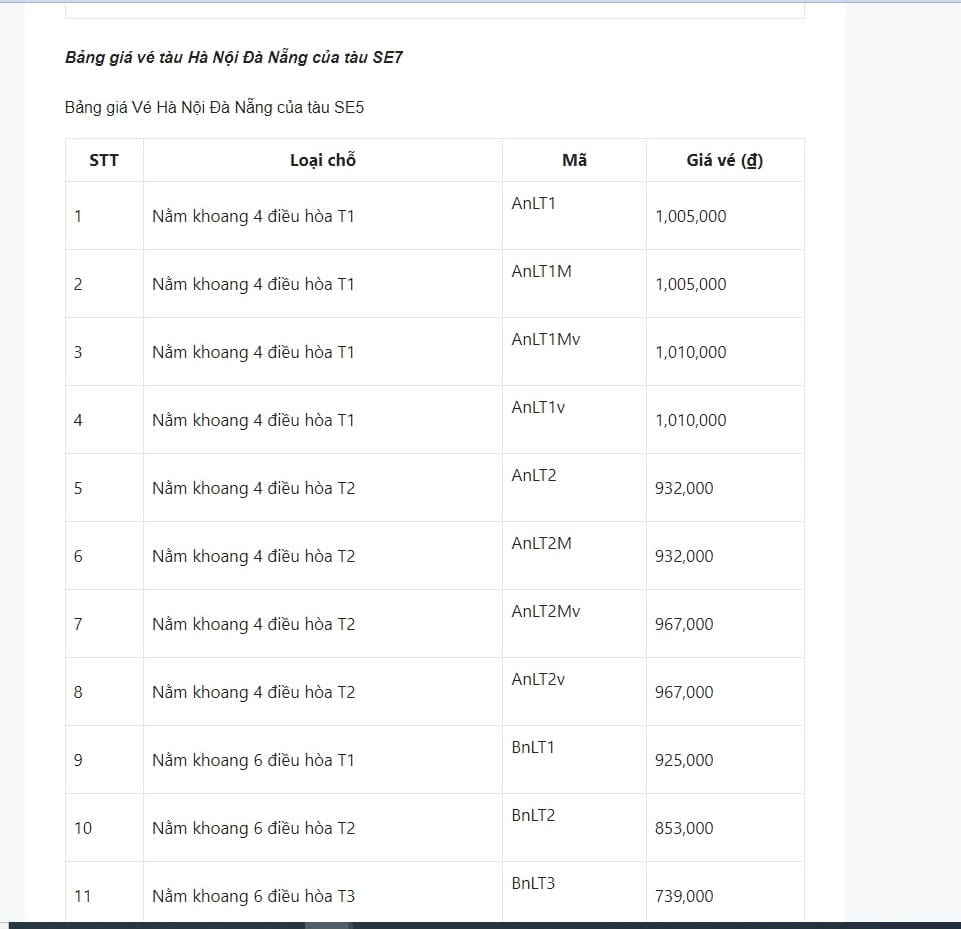961x929 pixels.
Task: Click the SE7 price table heading
Action: pyautogui.click(x=233, y=57)
